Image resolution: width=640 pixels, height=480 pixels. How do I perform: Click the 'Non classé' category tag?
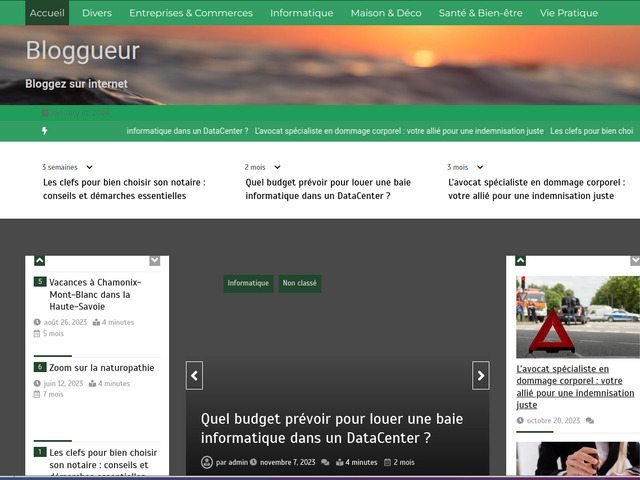point(300,283)
